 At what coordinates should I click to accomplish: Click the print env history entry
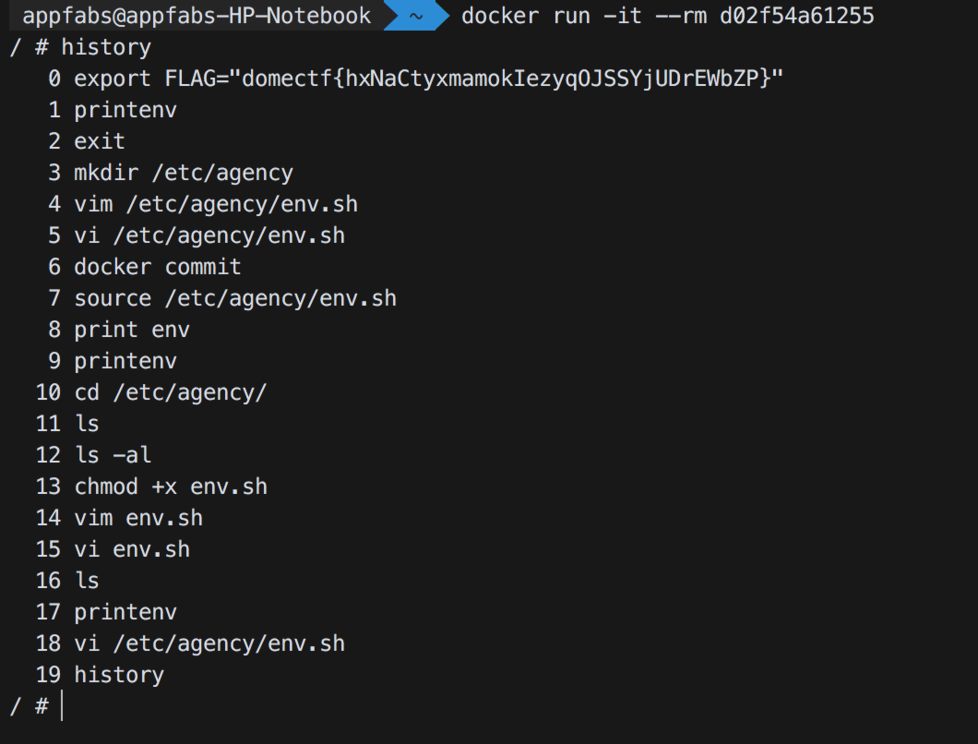pyautogui.click(x=131, y=329)
